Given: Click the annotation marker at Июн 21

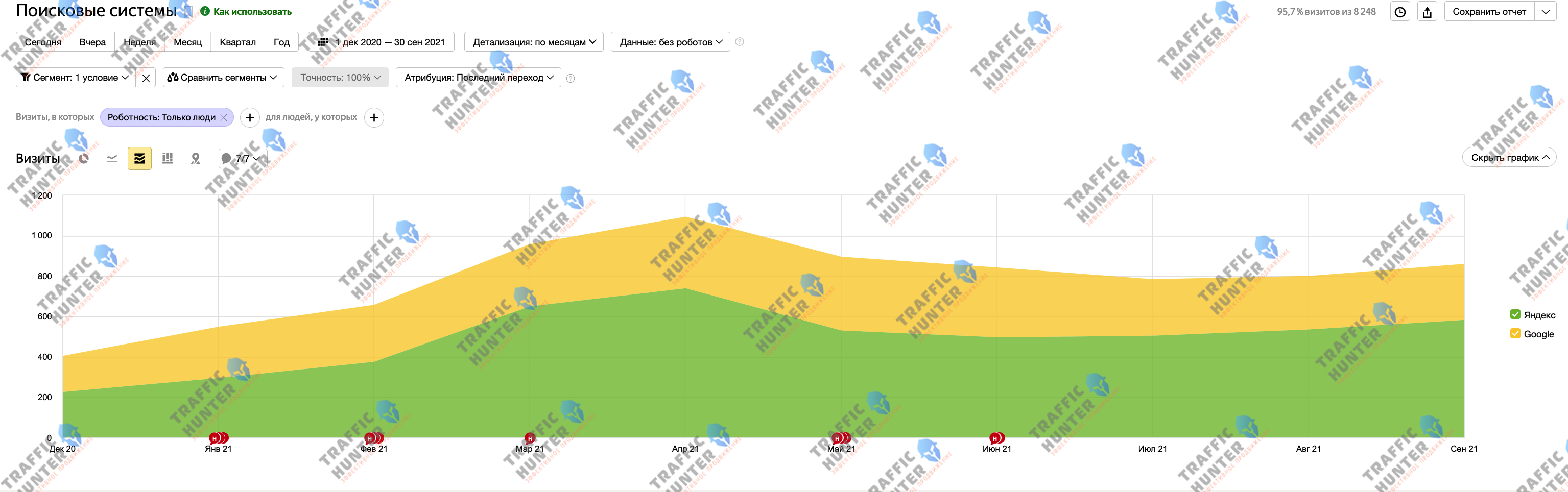Looking at the screenshot, I should 996,438.
